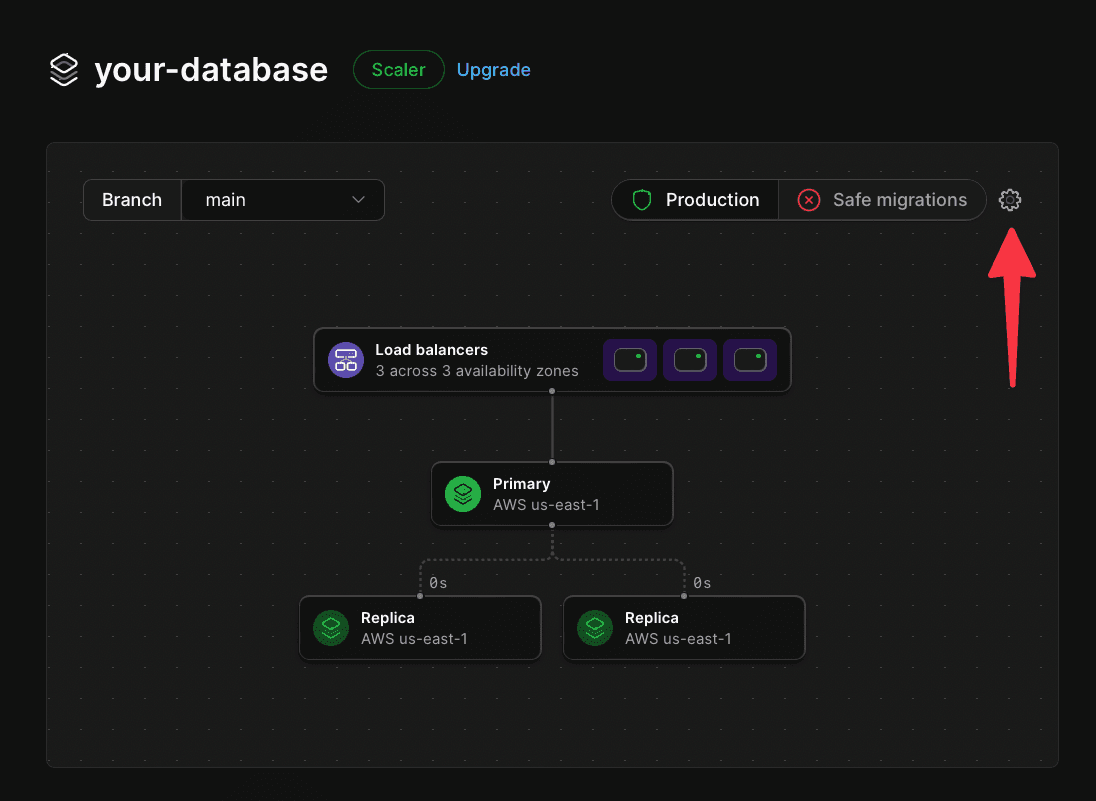
Task: Click the purple Load balancers icon
Action: (x=346, y=360)
